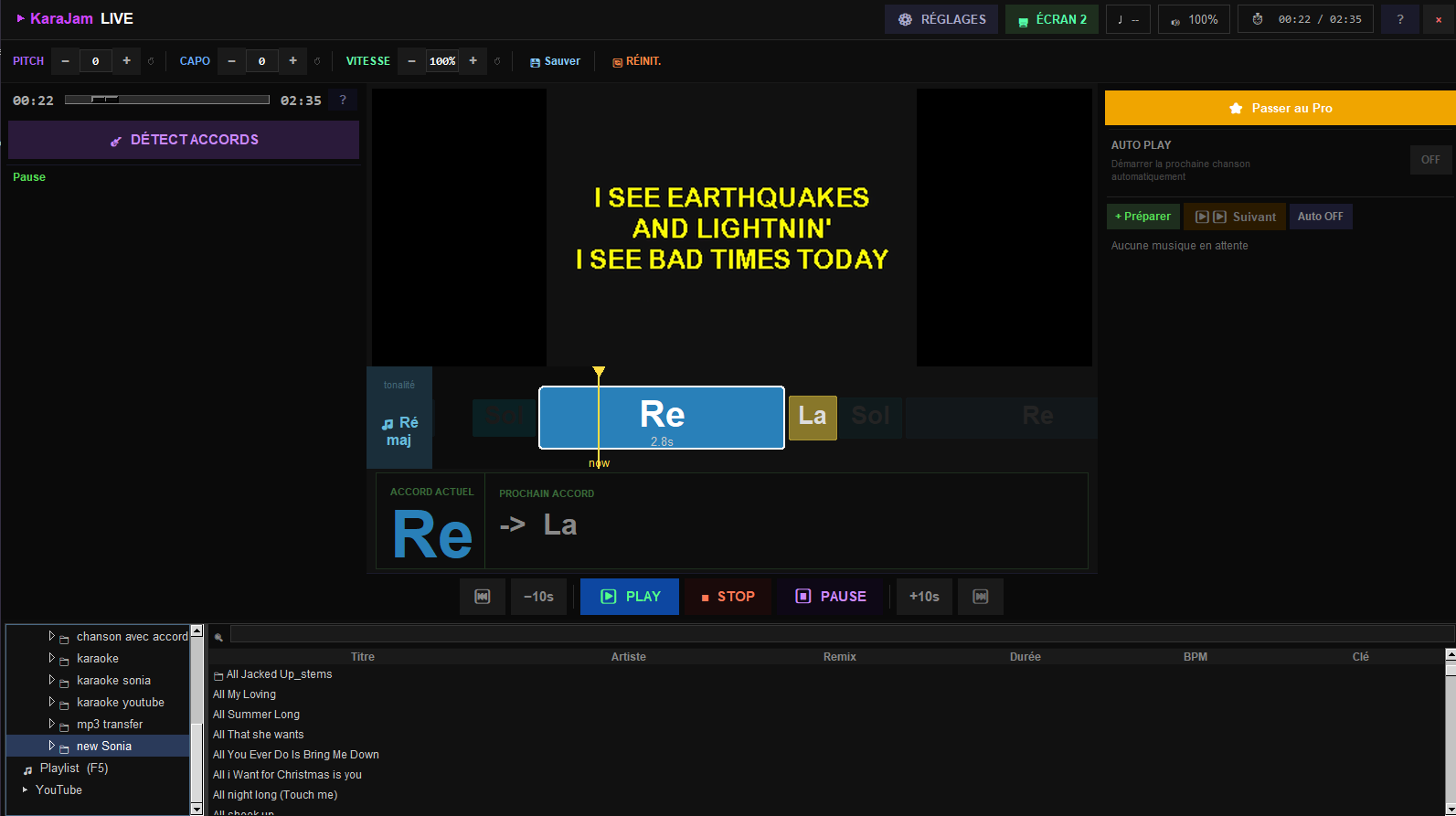
Task: Click the vitesse 100% value field
Action: click(442, 61)
